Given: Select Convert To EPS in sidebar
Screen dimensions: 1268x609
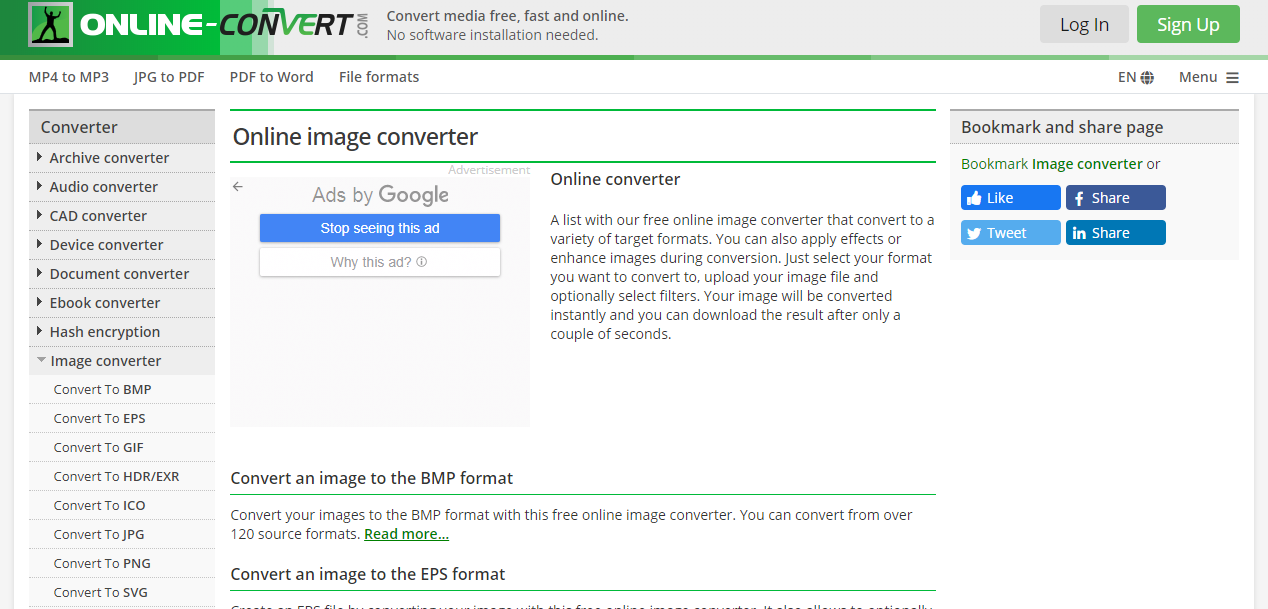Looking at the screenshot, I should pyautogui.click(x=99, y=419).
